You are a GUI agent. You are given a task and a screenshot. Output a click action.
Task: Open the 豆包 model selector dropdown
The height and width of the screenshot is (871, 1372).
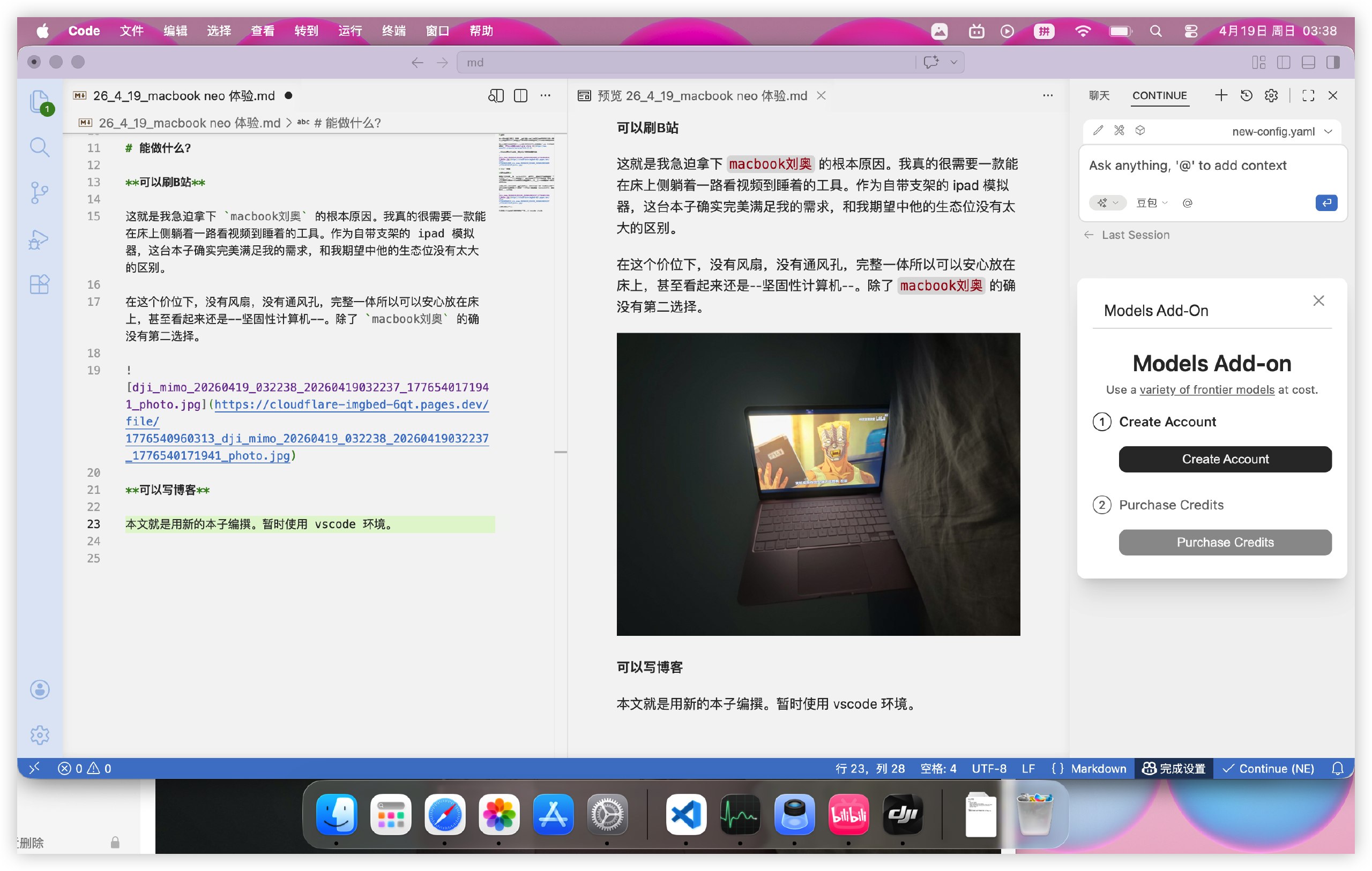point(1151,203)
